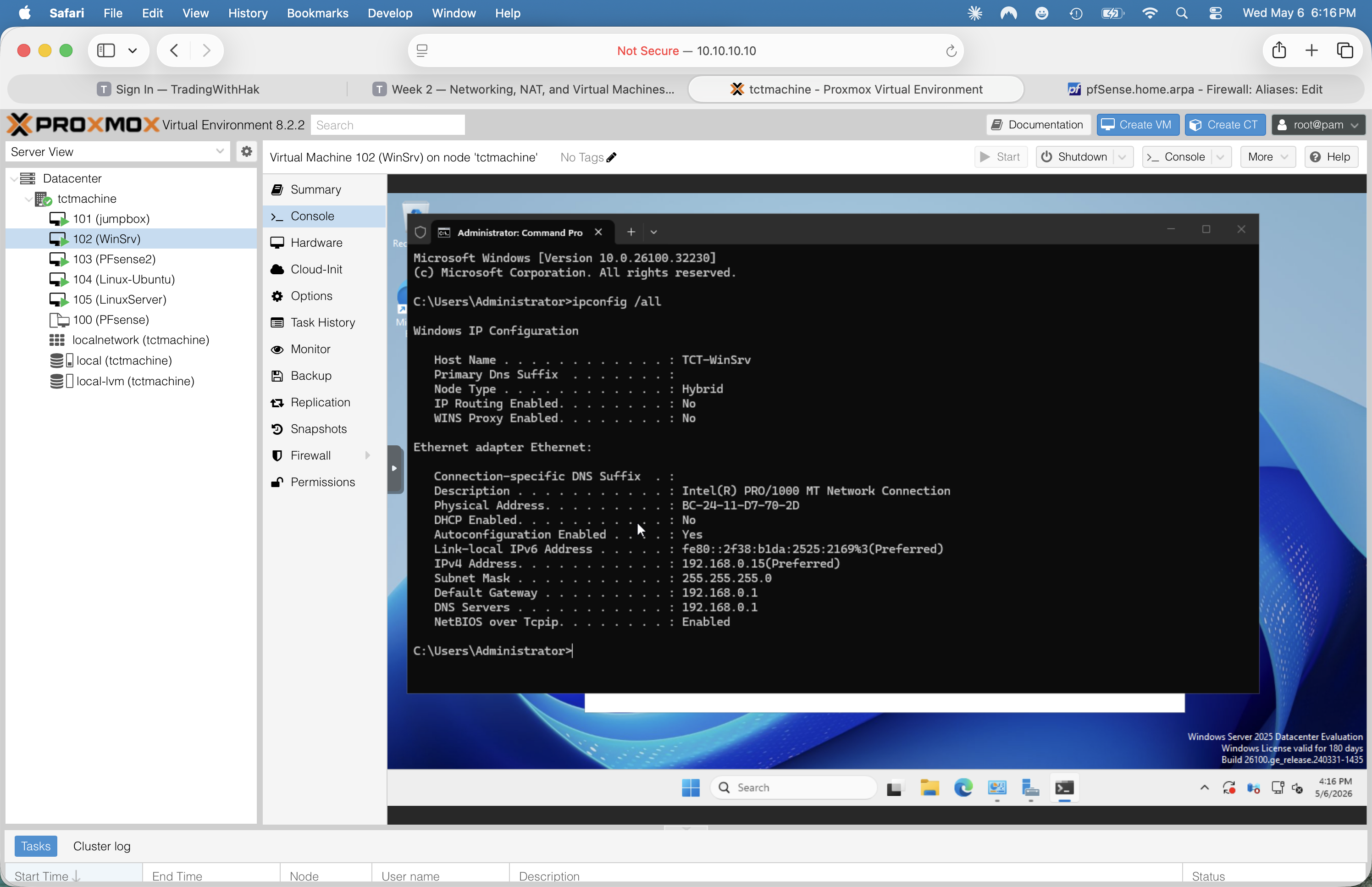Image resolution: width=1372 pixels, height=887 pixels.
Task: Open the Cloud-Init configuration page
Action: click(324, 269)
